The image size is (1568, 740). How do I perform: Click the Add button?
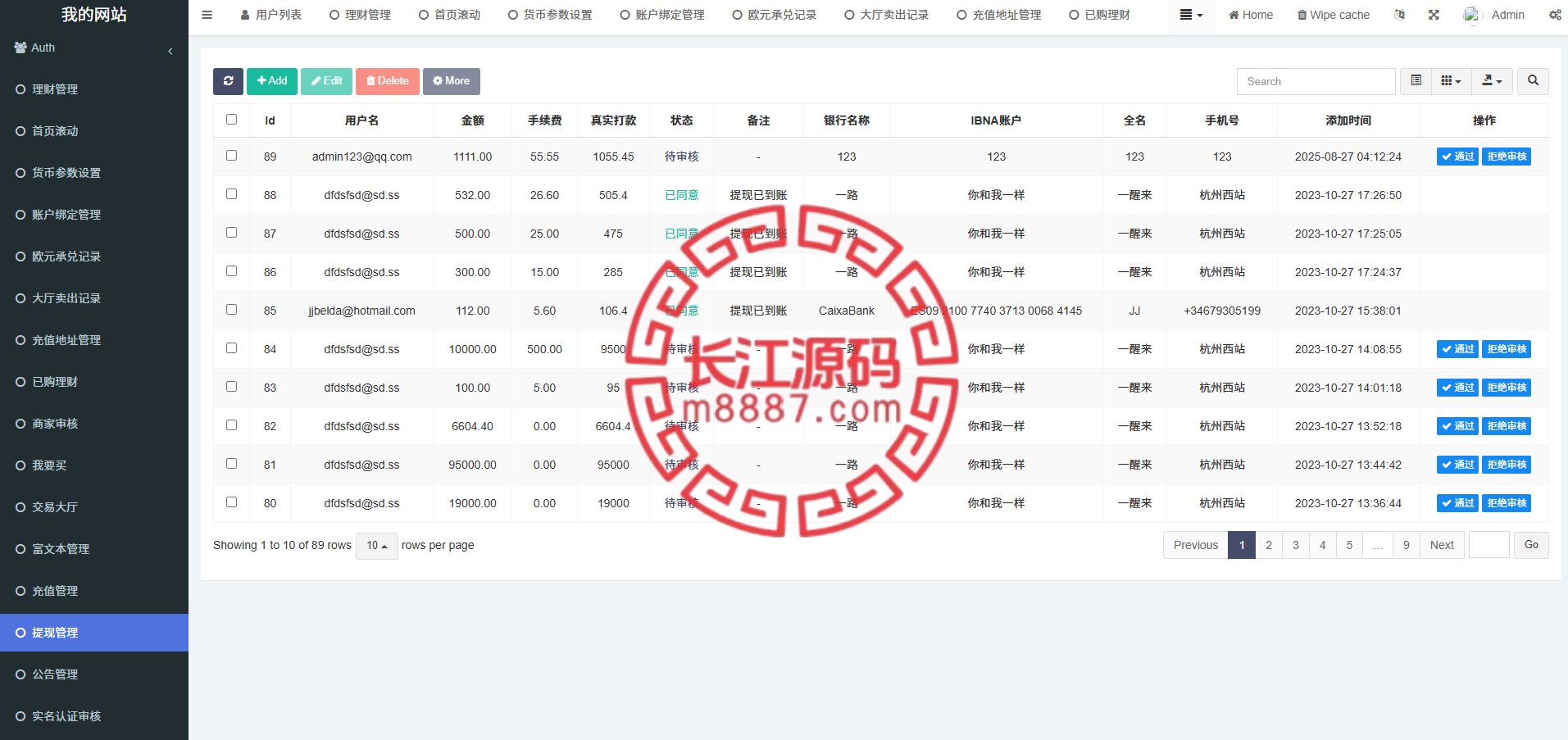coord(272,81)
